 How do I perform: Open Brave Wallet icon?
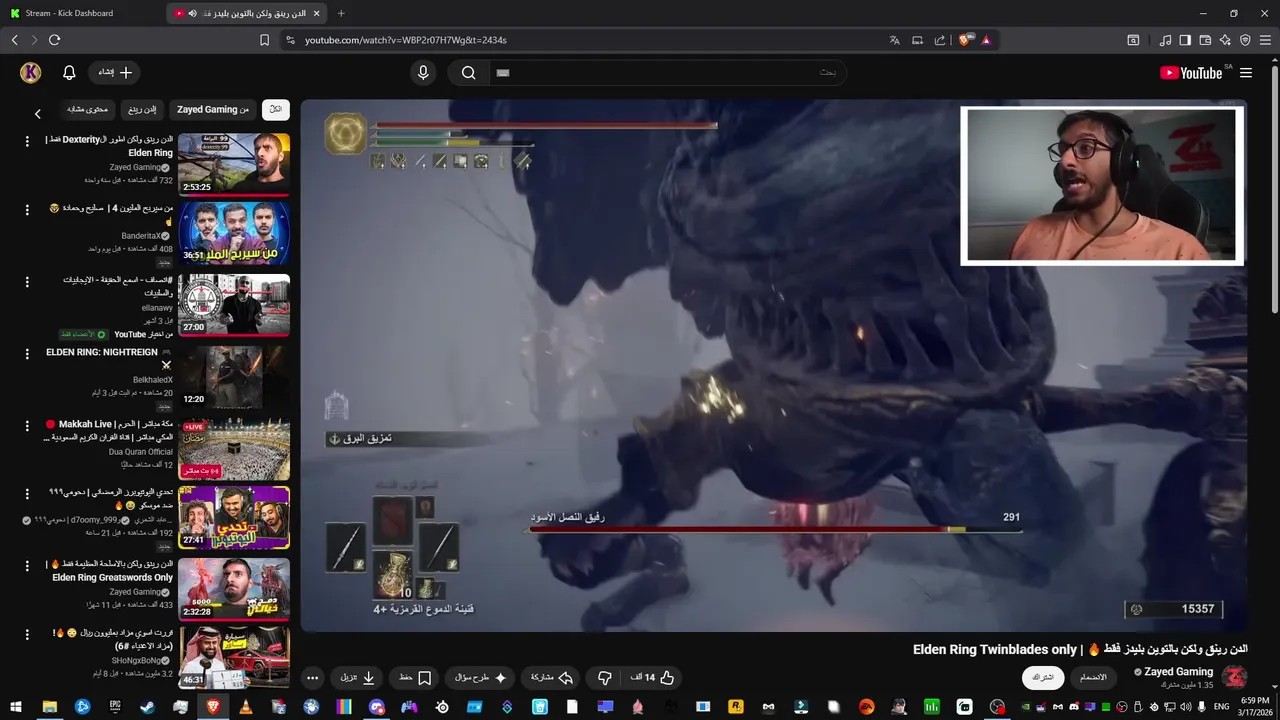point(1205,40)
